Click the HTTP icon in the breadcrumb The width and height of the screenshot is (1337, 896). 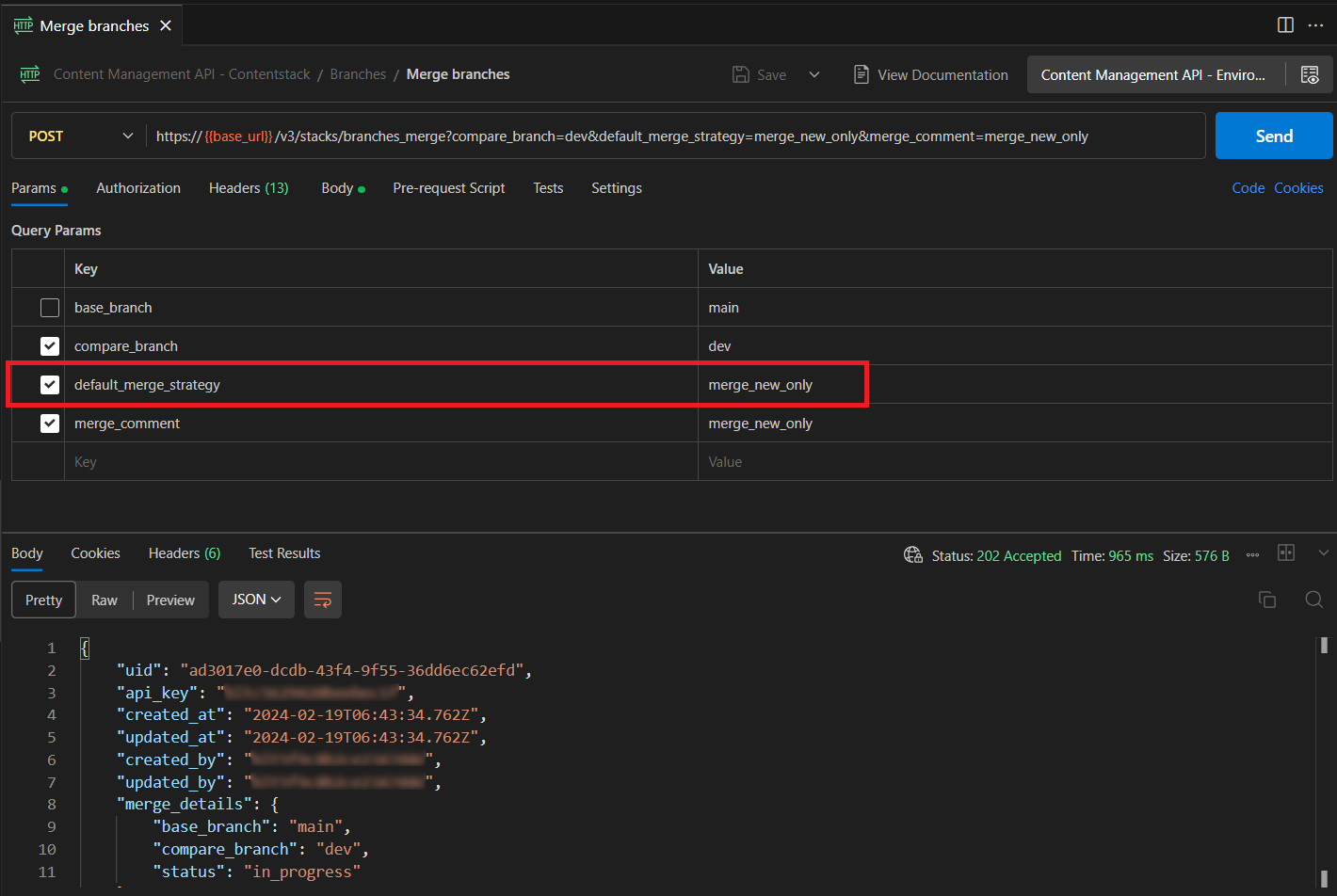pos(30,74)
